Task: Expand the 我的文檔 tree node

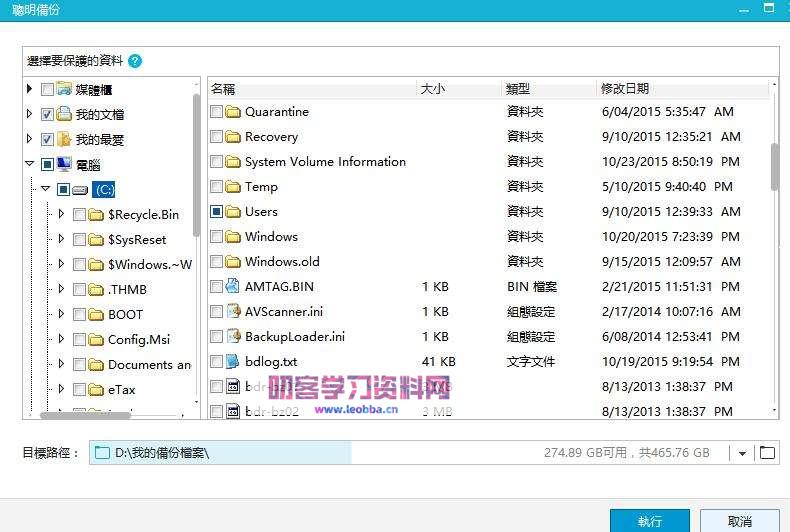Action: click(x=29, y=114)
